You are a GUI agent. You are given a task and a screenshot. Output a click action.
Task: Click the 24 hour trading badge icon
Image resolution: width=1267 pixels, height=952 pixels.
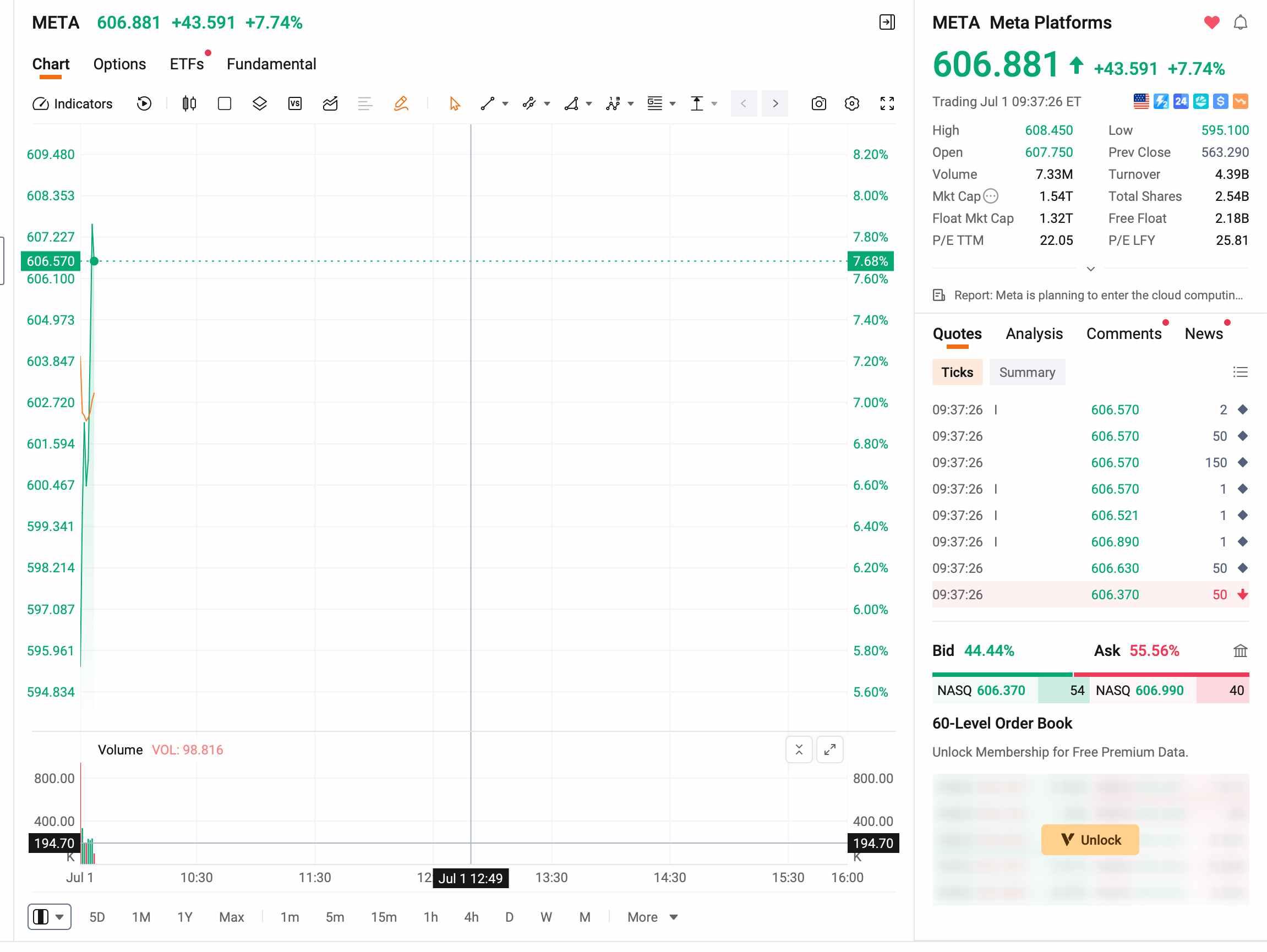click(x=1181, y=101)
